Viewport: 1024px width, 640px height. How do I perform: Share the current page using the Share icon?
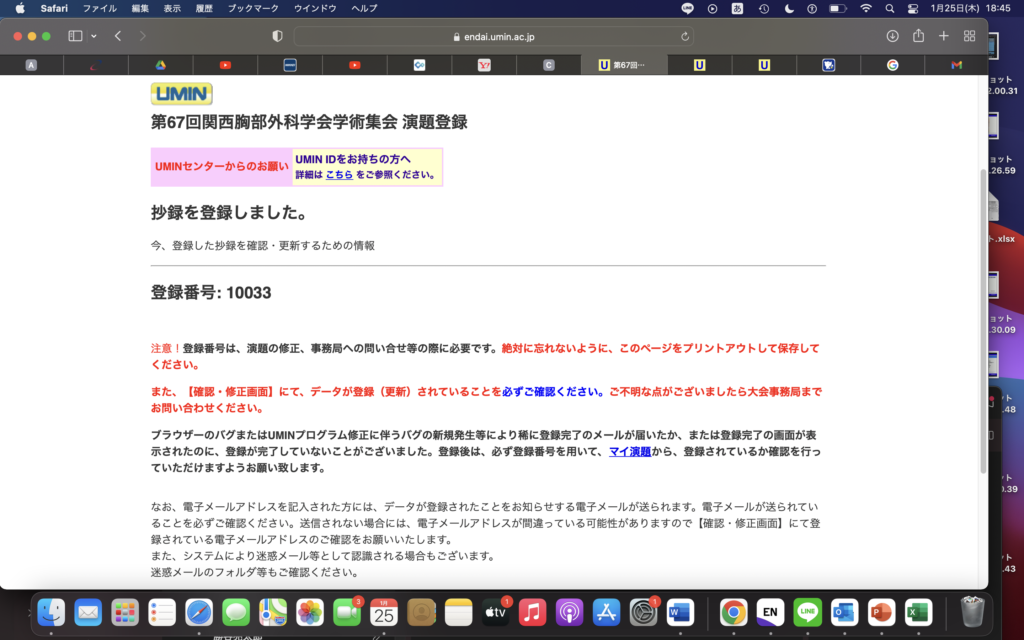pos(917,34)
